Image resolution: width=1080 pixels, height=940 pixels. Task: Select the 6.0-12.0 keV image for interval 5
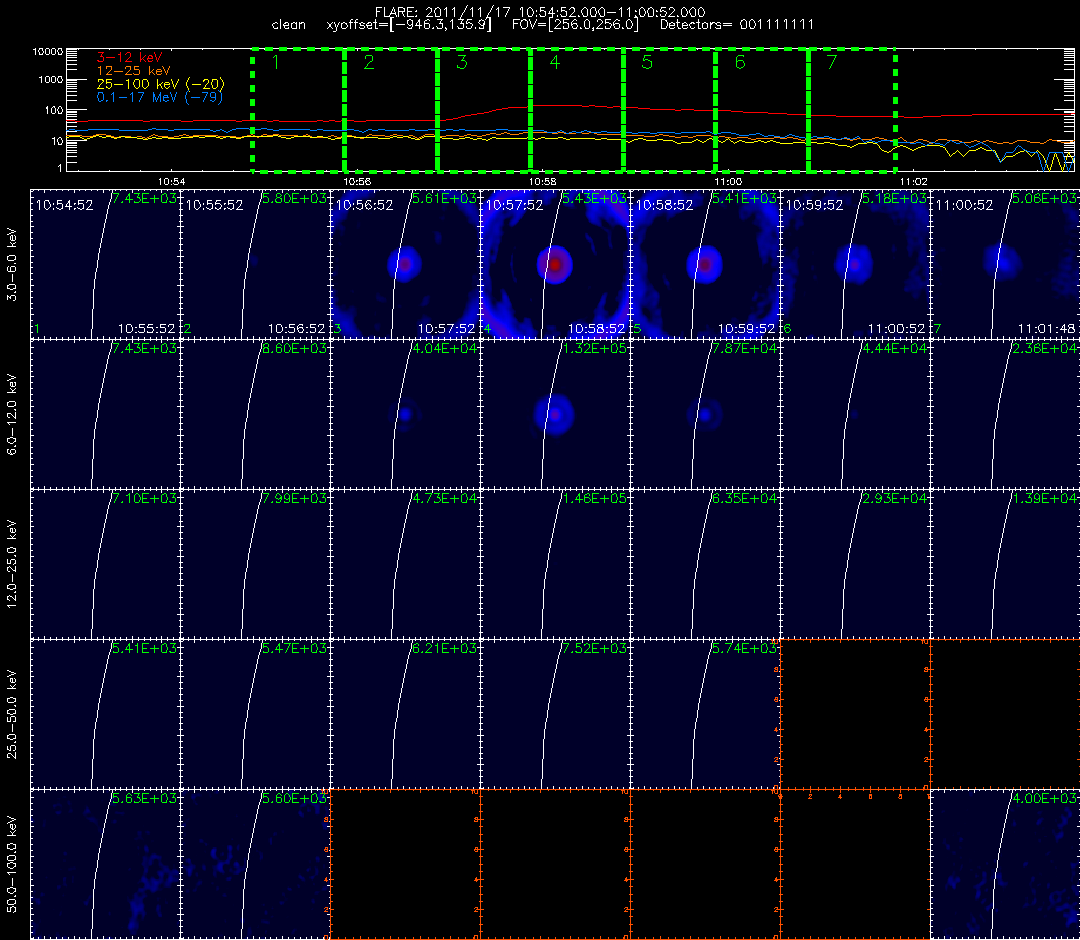(705, 414)
